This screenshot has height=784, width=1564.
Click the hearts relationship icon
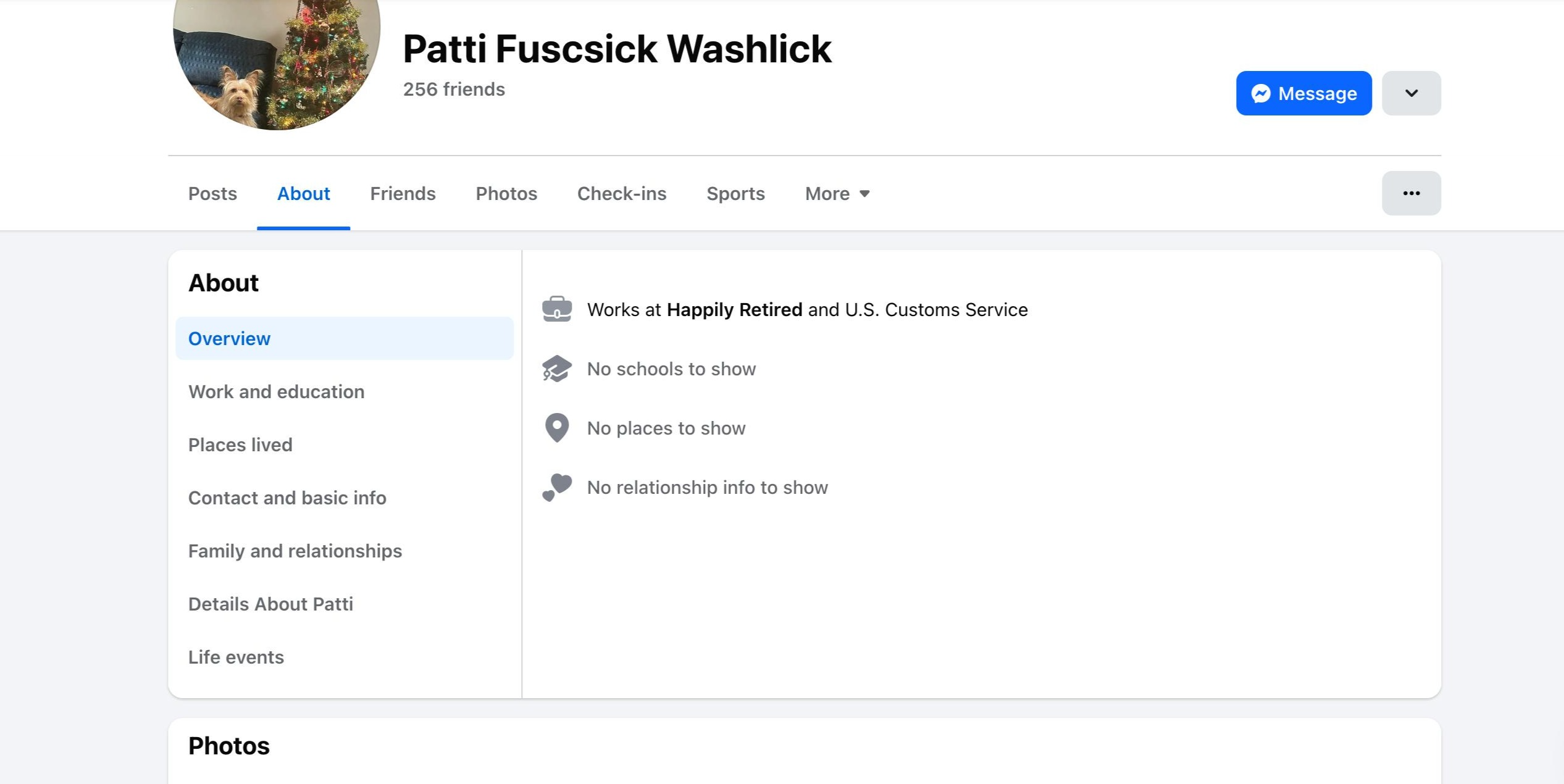point(556,487)
